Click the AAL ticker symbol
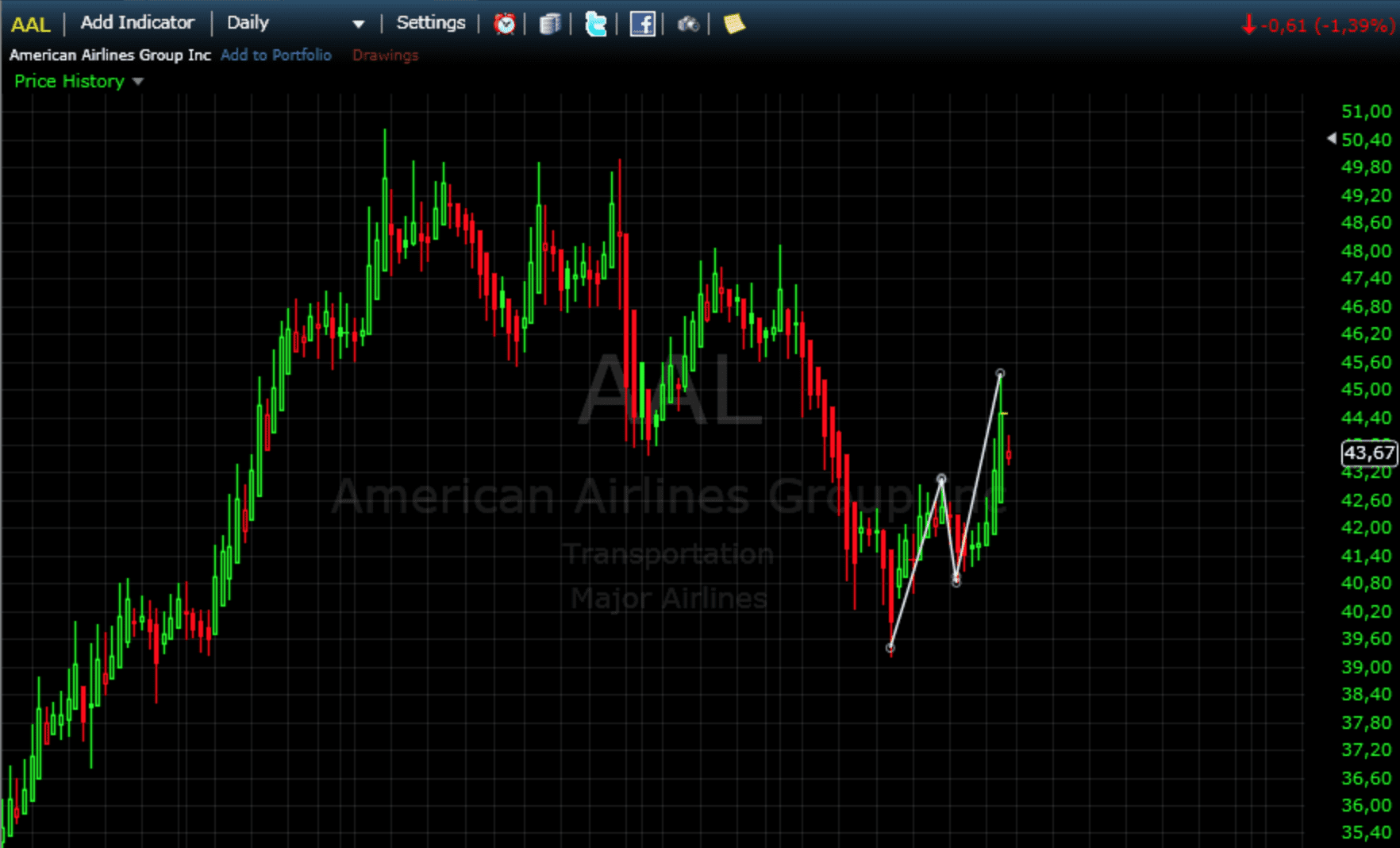Screen dimensions: 1400x848 click(31, 25)
